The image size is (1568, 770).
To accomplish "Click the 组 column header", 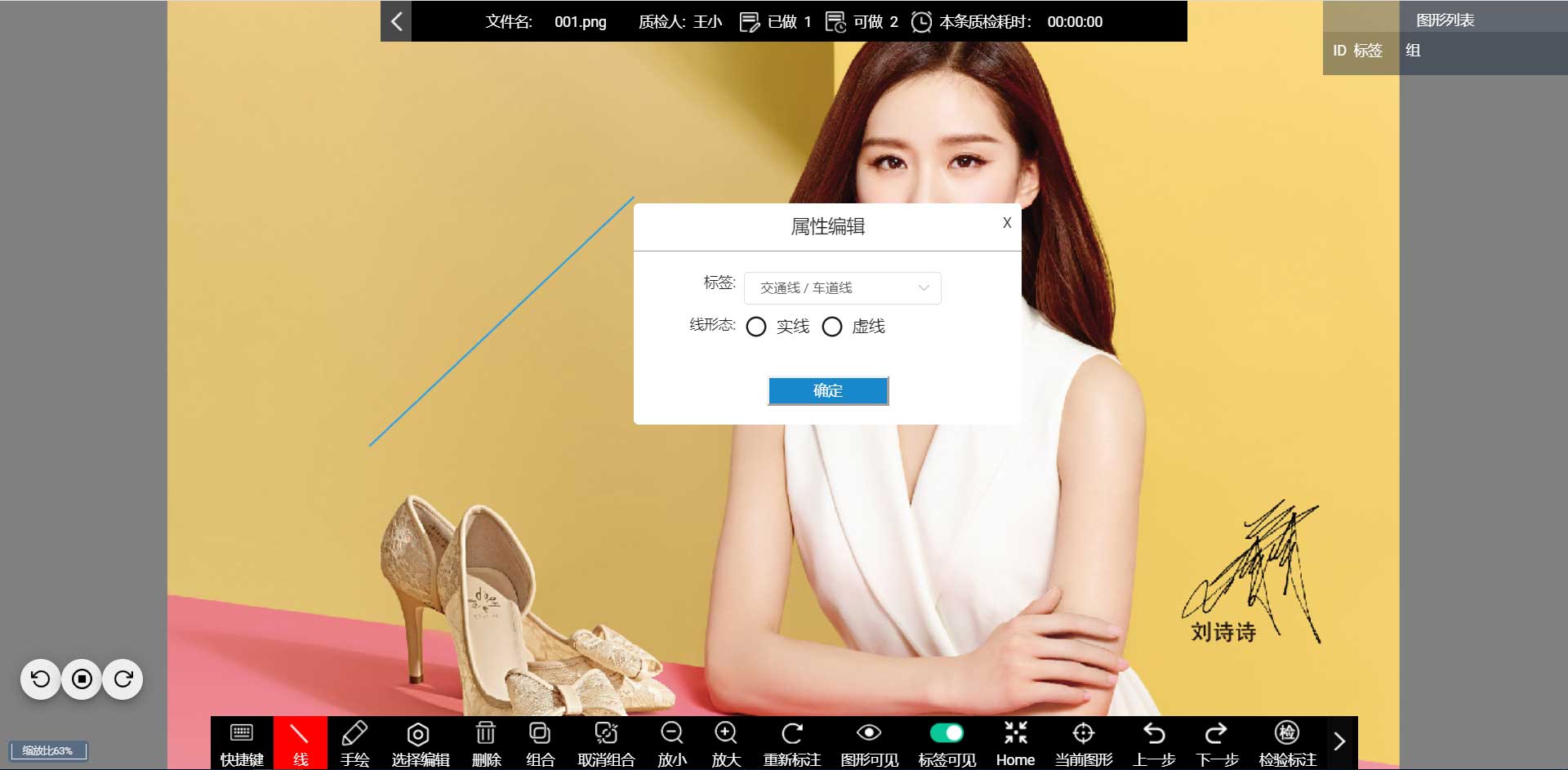I will coord(1413,51).
